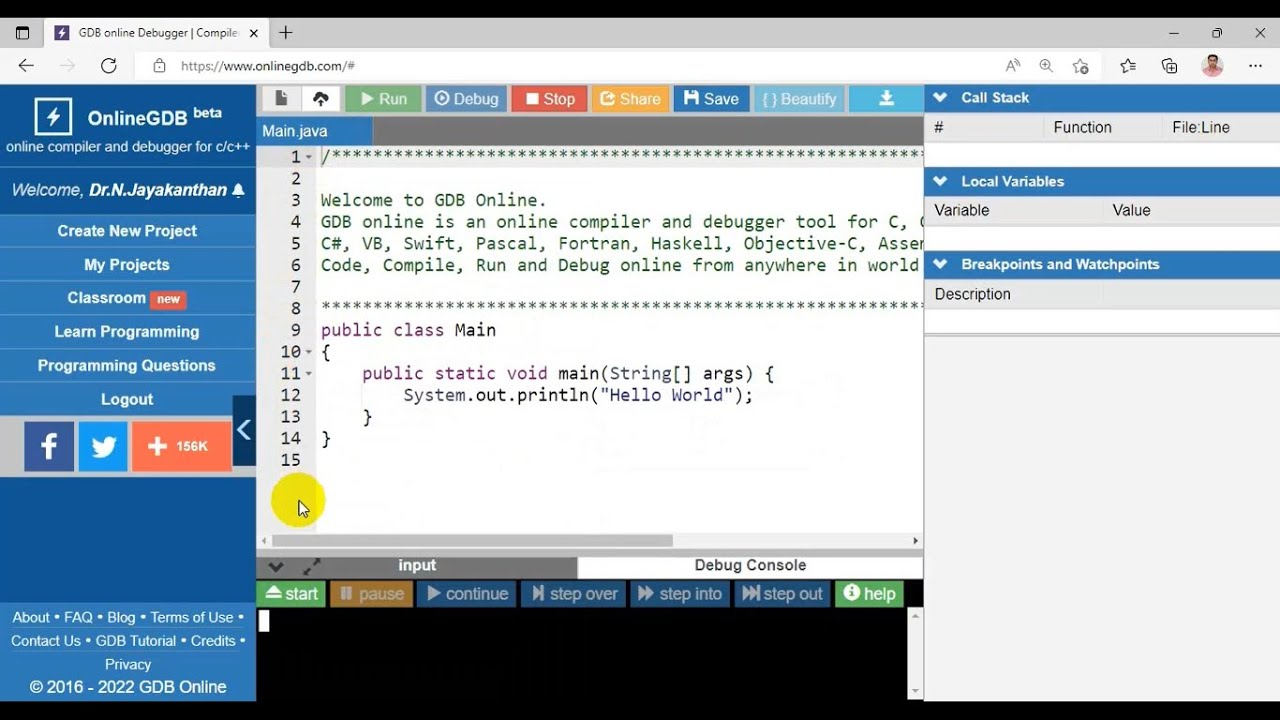Viewport: 1280px width, 720px height.
Task: Click the download code icon after Beautify
Action: (886, 98)
